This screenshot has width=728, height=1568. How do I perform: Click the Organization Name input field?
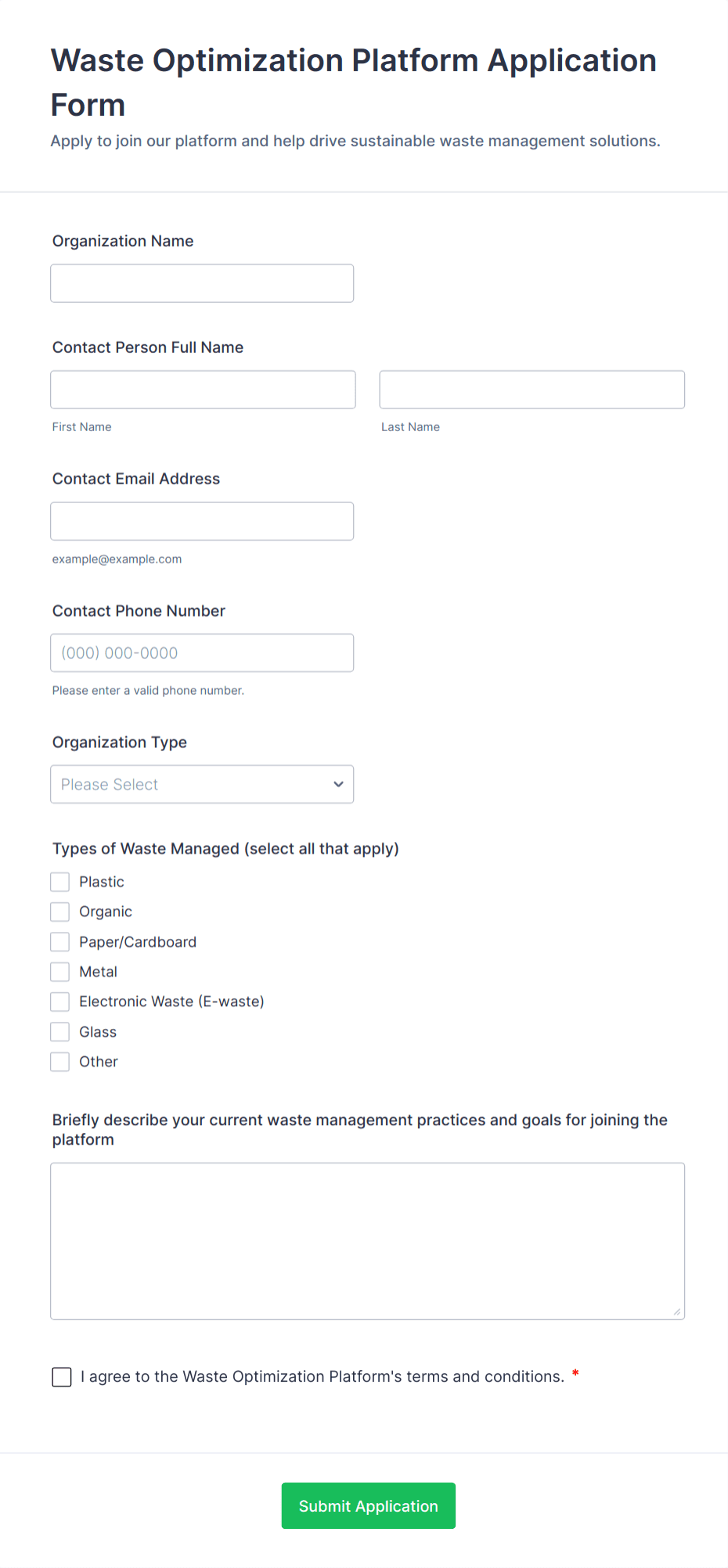[x=201, y=282]
